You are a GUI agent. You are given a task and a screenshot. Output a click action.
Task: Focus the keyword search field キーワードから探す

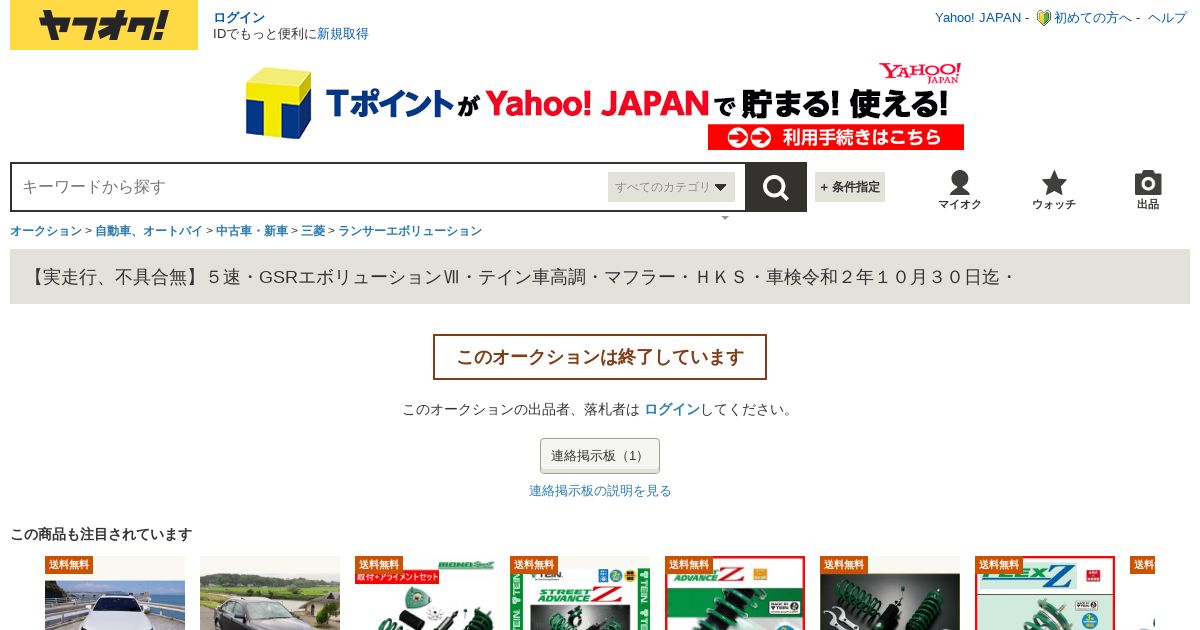[310, 187]
